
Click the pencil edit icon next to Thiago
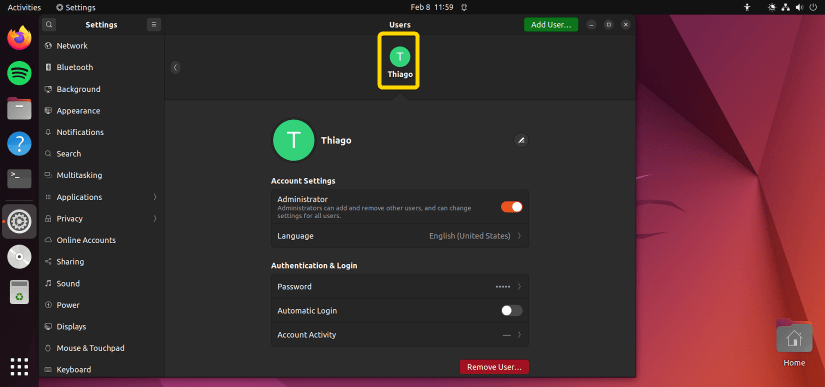tap(521, 140)
